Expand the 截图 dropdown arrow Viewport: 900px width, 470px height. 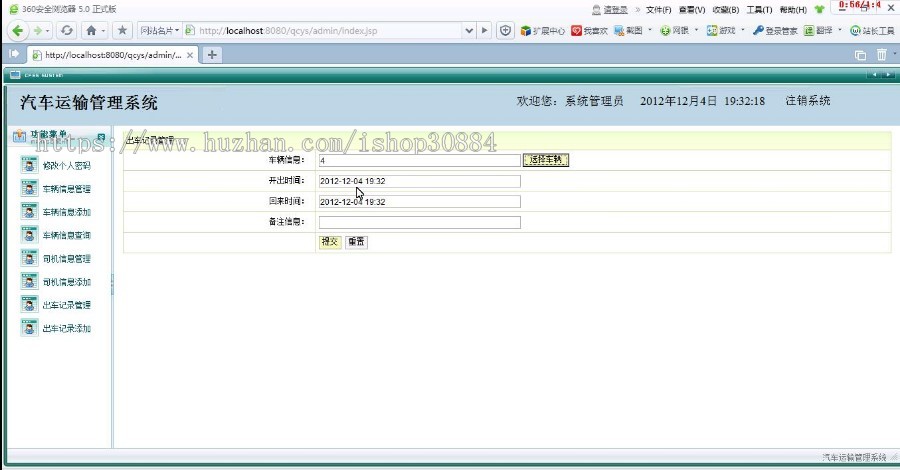650,30
